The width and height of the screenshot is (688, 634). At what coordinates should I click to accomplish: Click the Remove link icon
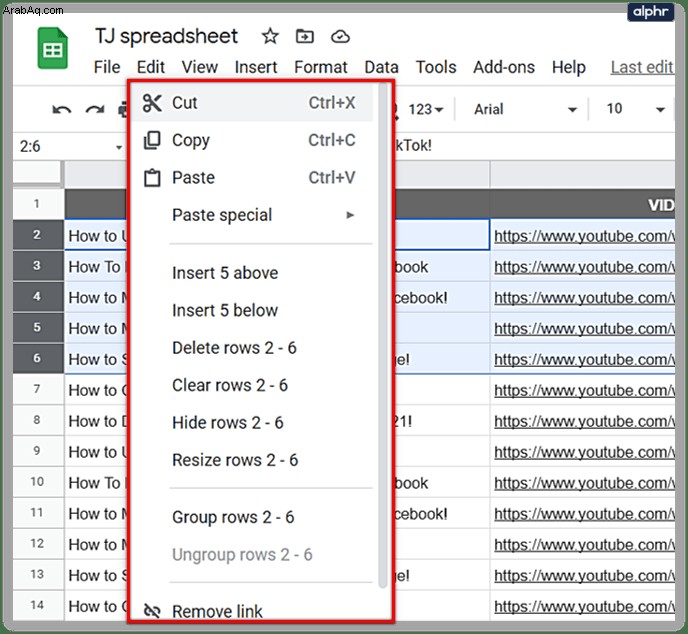152,611
